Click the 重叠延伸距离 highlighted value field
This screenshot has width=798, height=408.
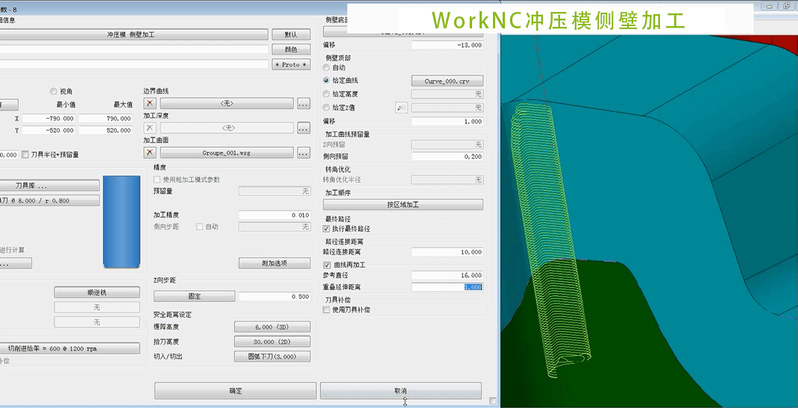click(447, 287)
